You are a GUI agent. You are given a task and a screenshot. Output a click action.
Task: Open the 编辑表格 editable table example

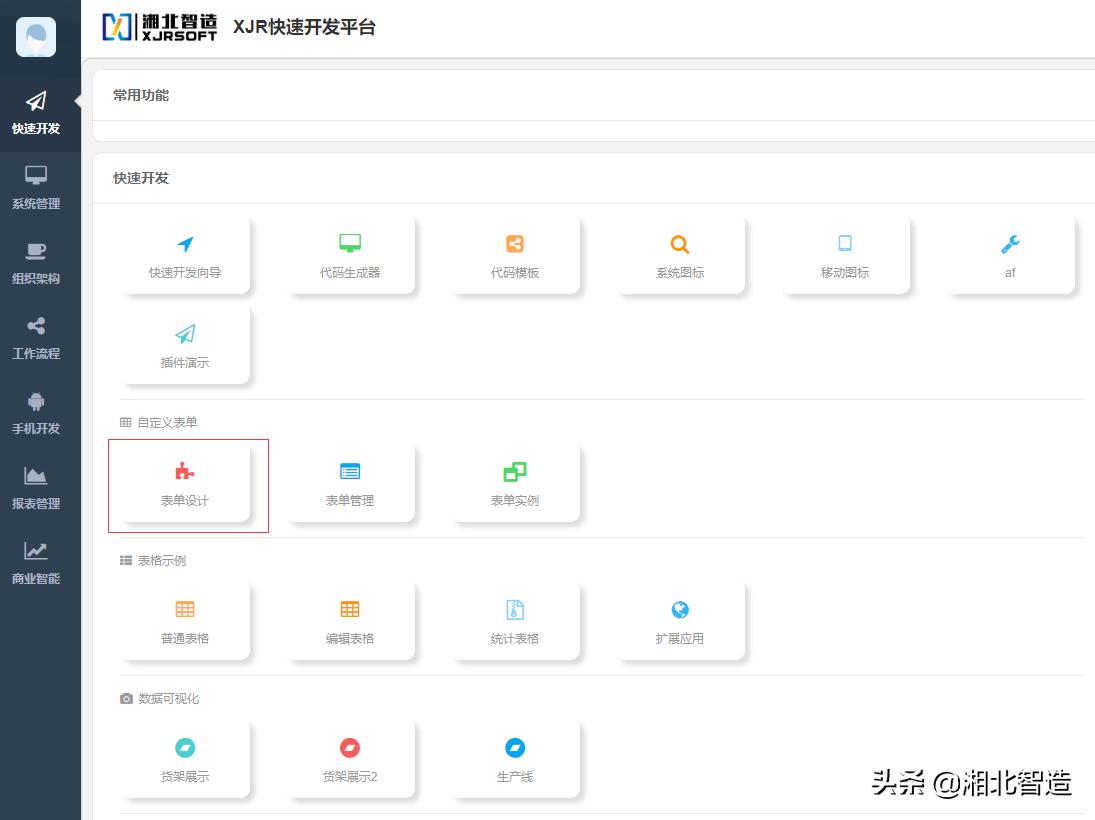[x=350, y=622]
